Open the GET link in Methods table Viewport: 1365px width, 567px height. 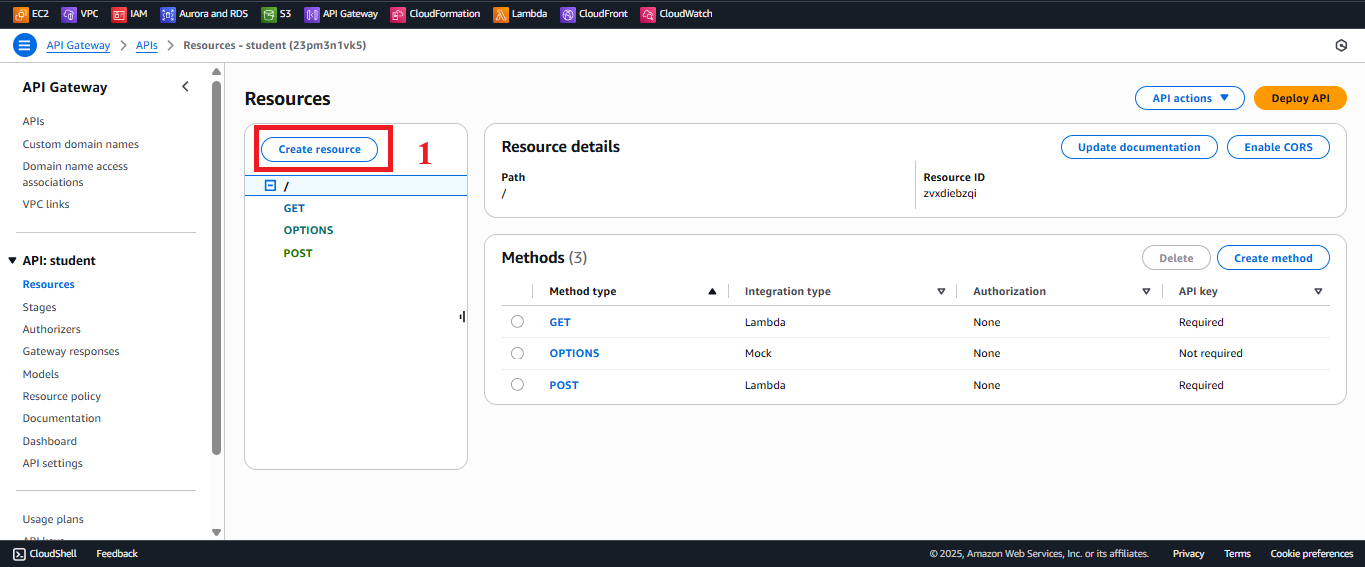point(560,322)
